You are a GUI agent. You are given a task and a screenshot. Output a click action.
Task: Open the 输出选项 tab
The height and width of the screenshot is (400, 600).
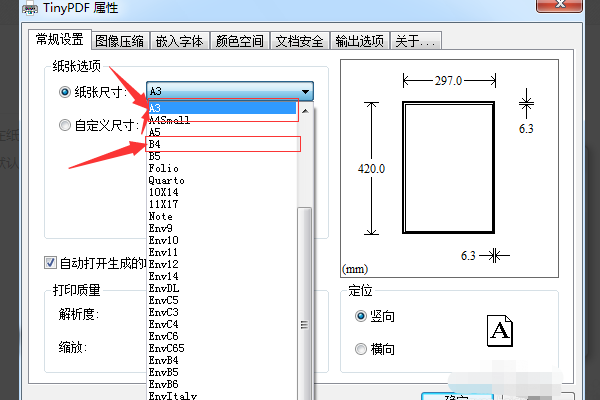coord(360,41)
